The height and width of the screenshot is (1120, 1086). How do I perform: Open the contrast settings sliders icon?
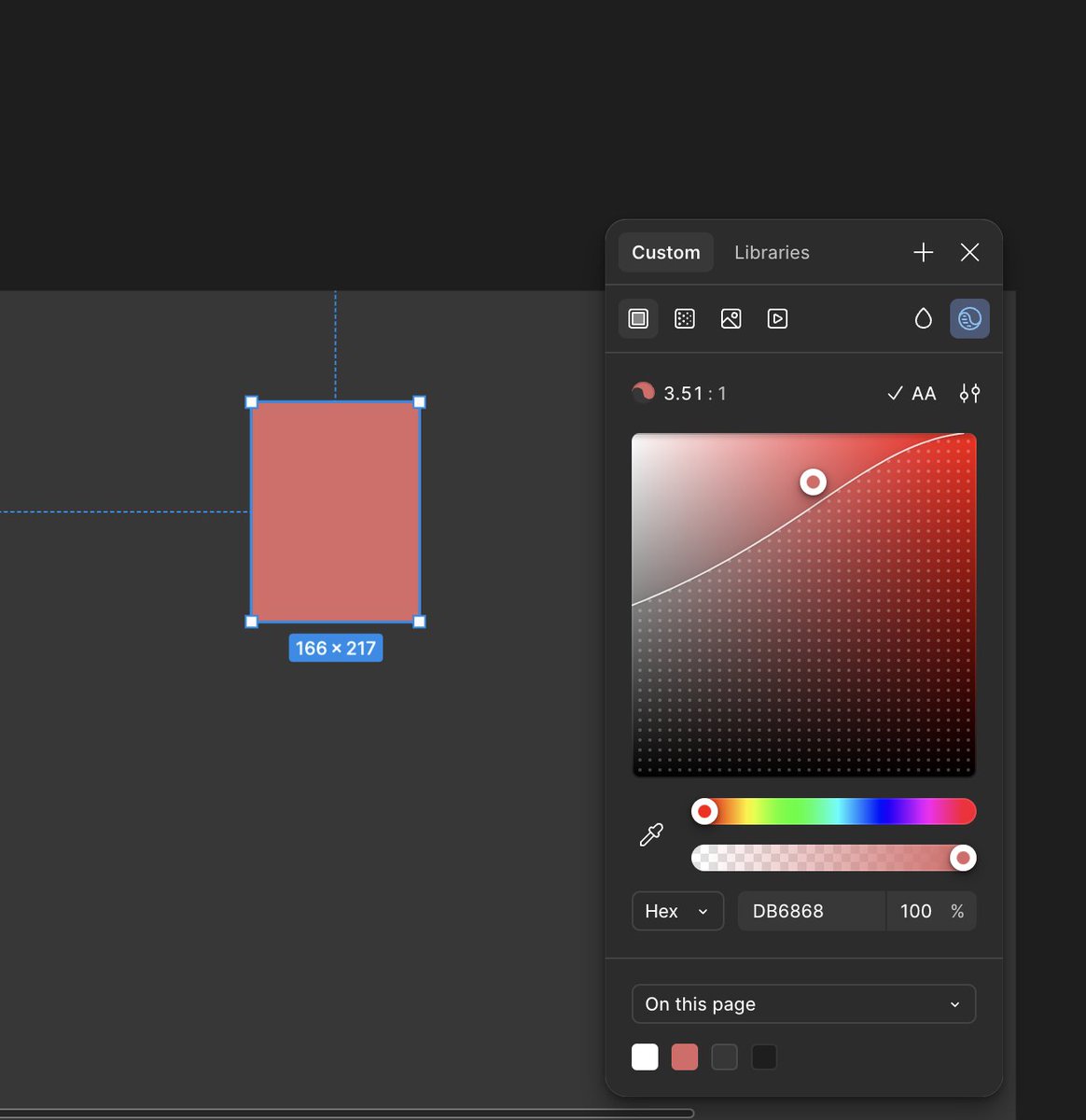pyautogui.click(x=969, y=394)
